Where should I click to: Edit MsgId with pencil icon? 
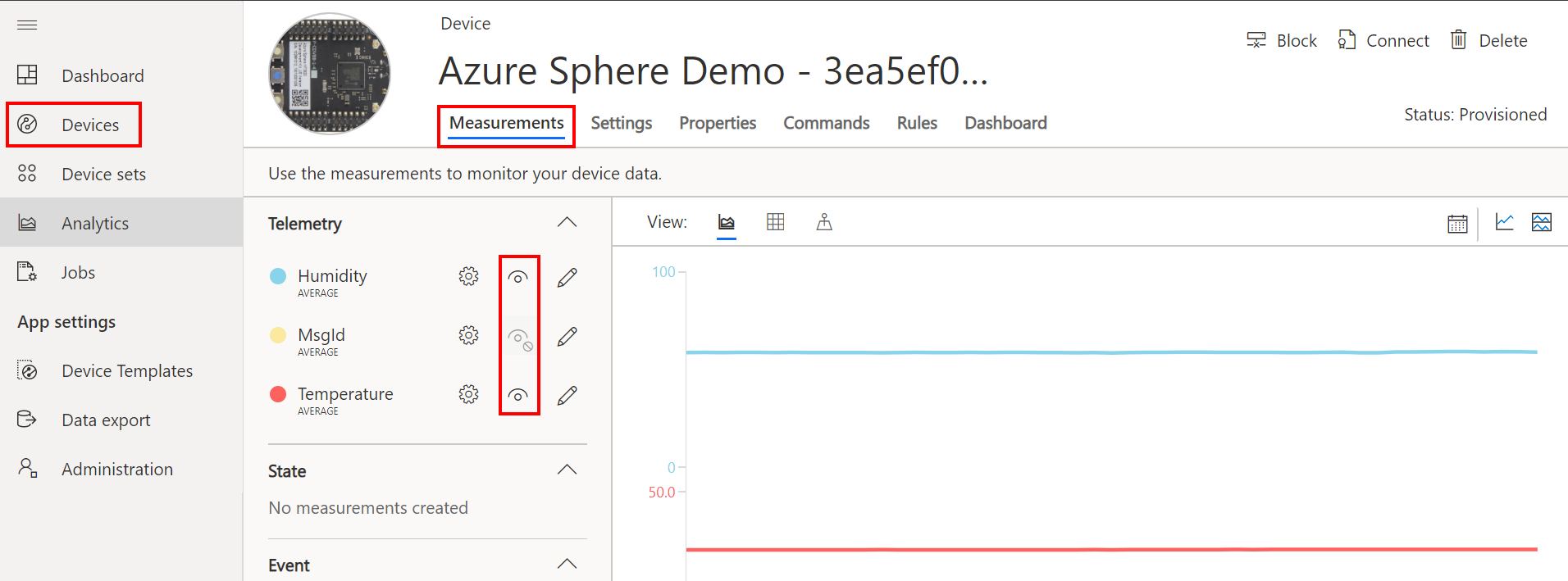(567, 337)
